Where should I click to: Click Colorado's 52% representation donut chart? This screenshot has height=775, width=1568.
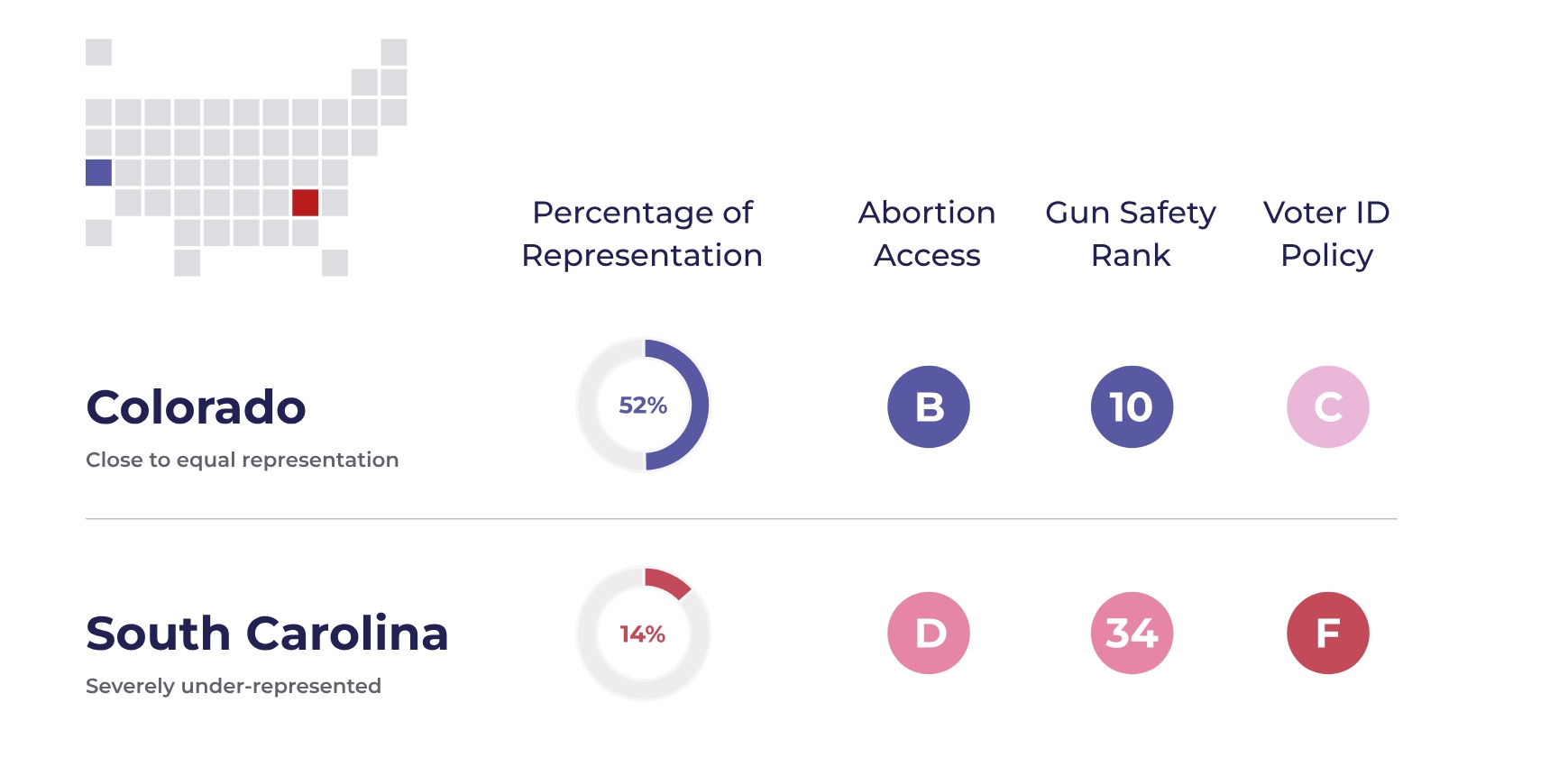point(643,405)
